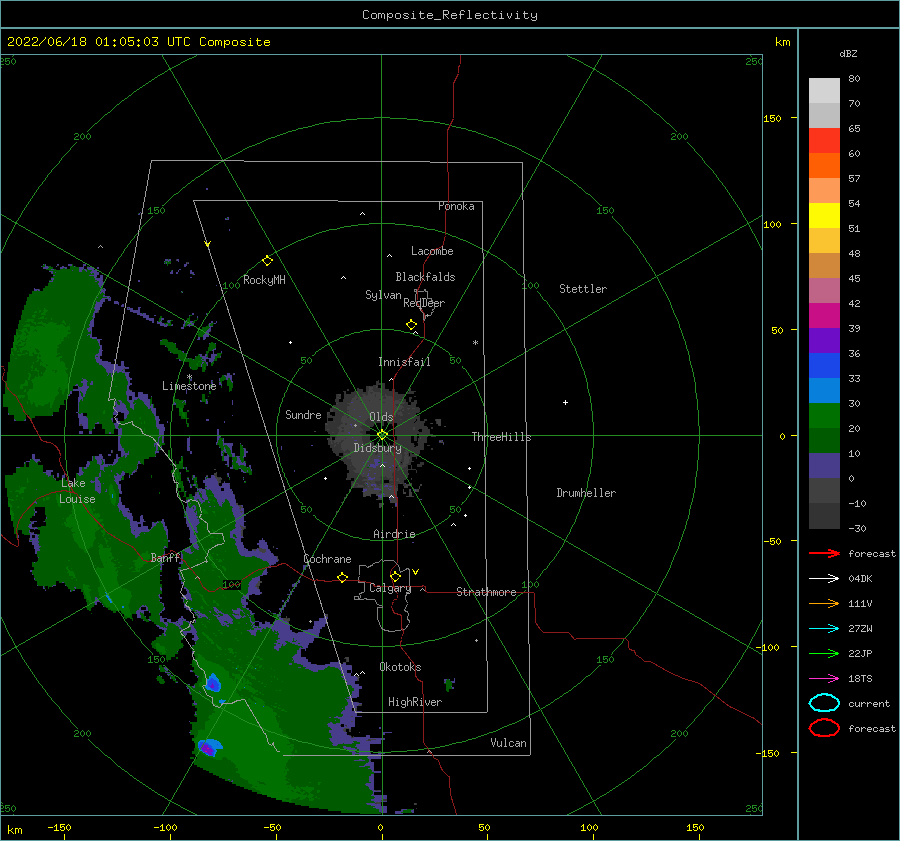
Task: Select the orange 111V arrow legend icon
Action: click(824, 603)
